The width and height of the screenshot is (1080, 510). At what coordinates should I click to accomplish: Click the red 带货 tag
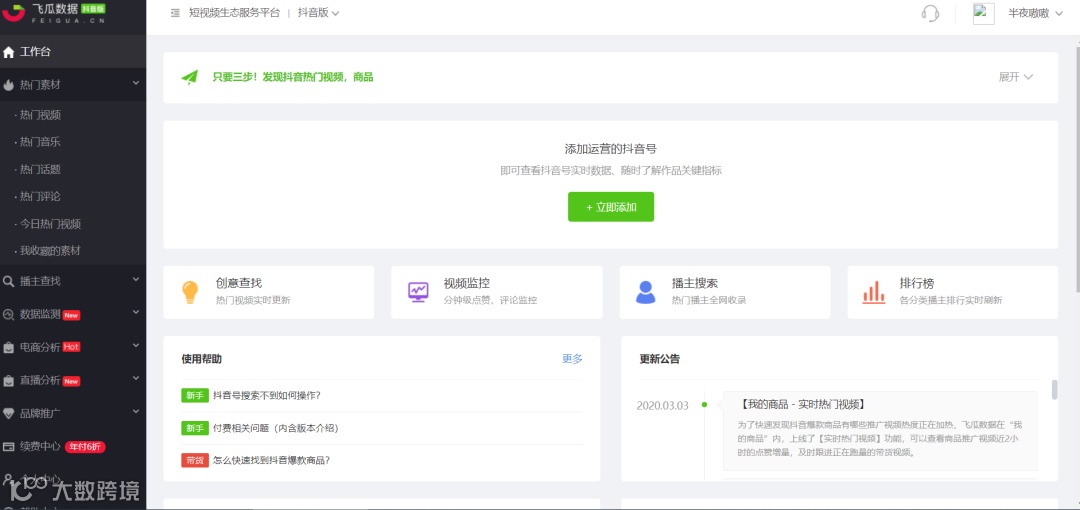[195, 460]
